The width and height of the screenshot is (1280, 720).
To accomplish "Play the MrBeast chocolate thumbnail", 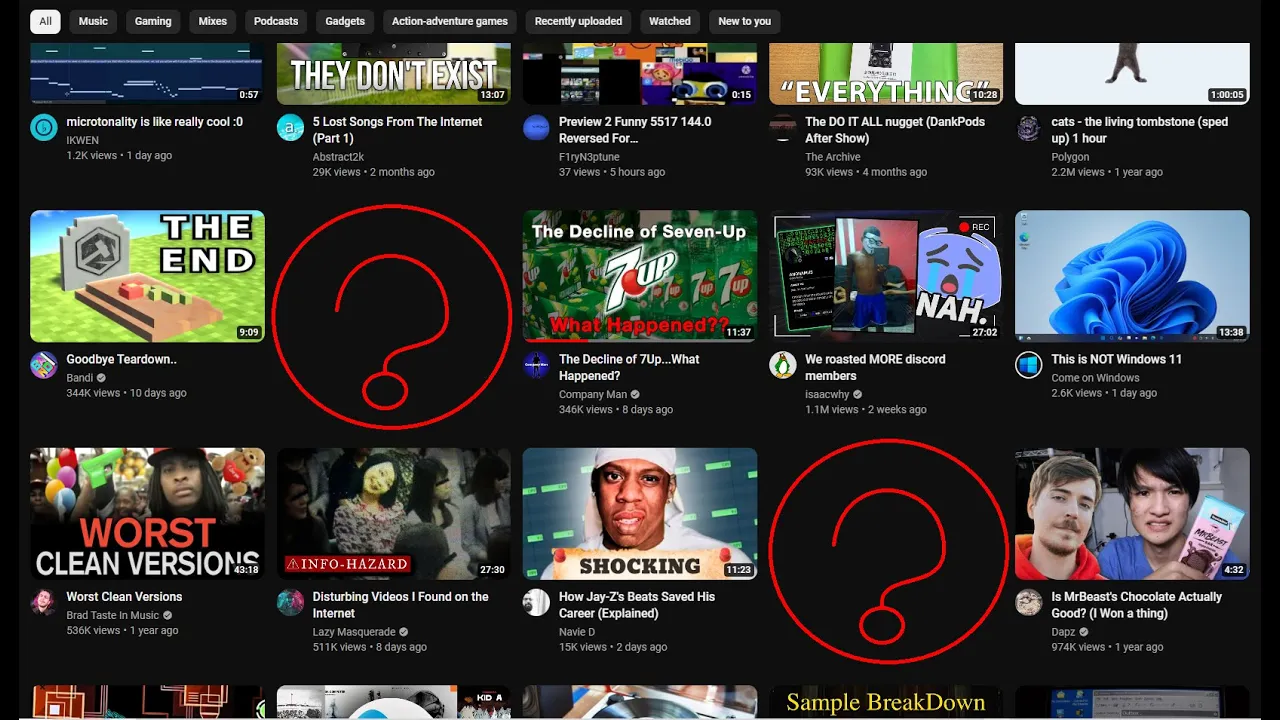I will point(1132,514).
